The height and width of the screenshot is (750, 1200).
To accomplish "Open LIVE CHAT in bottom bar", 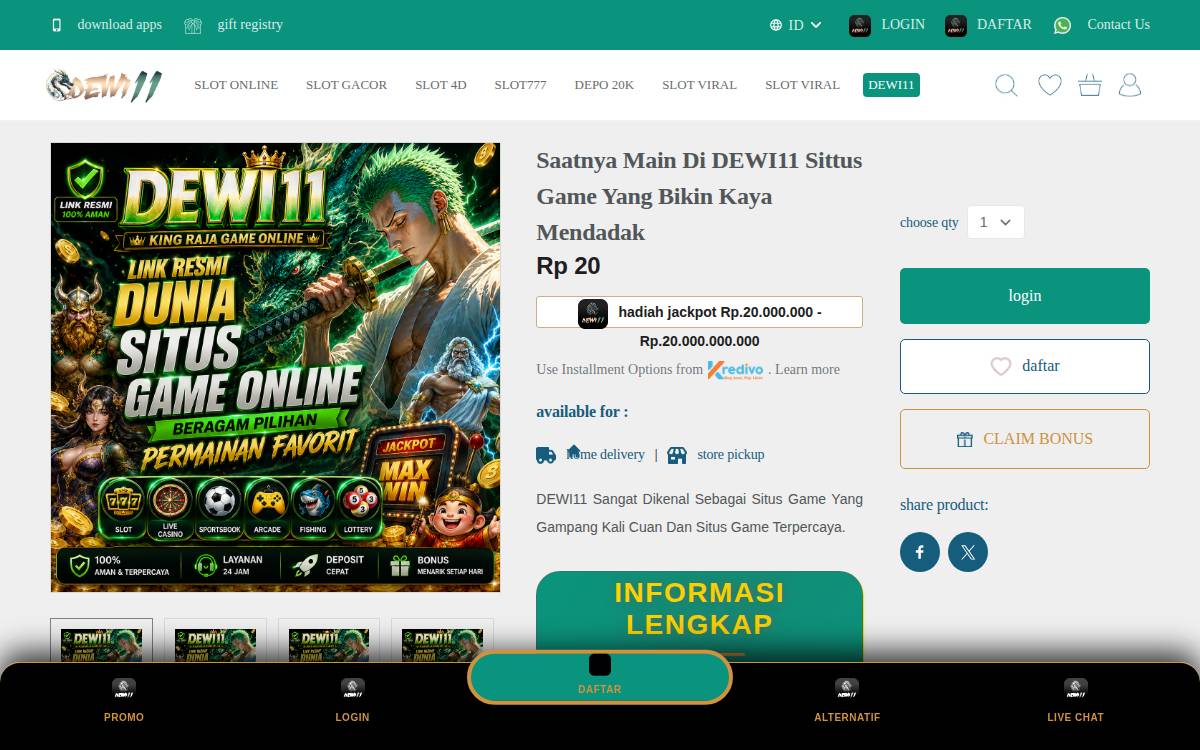I will coord(1075,700).
